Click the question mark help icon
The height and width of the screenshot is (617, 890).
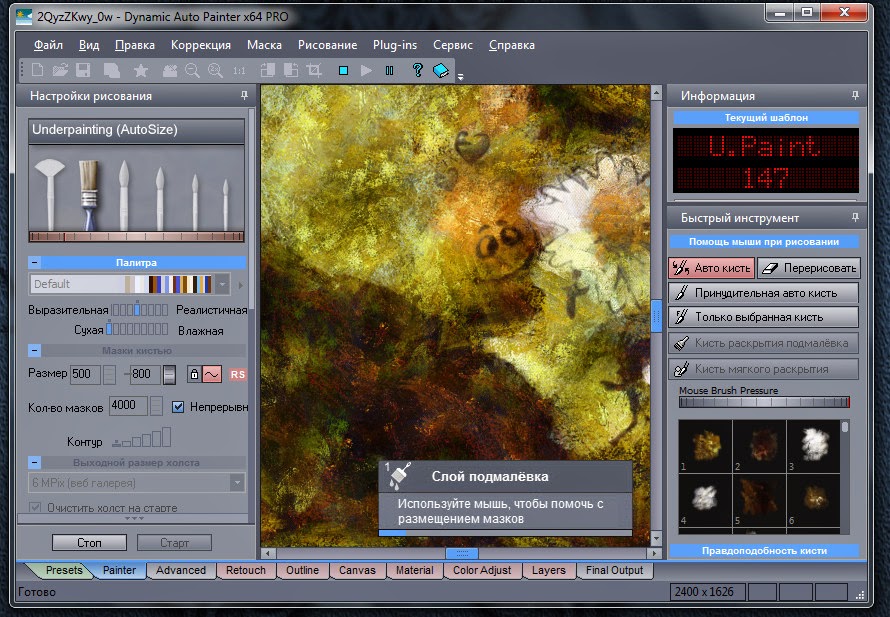[x=417, y=70]
